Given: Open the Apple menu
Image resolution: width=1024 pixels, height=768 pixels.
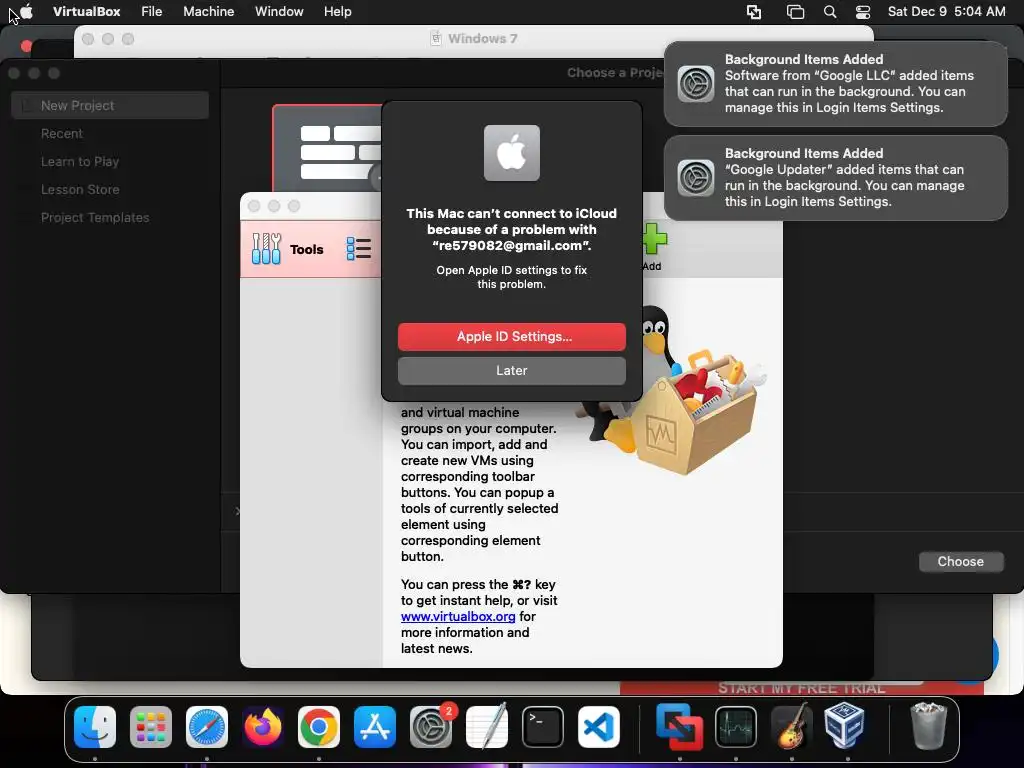Looking at the screenshot, I should 26,11.
